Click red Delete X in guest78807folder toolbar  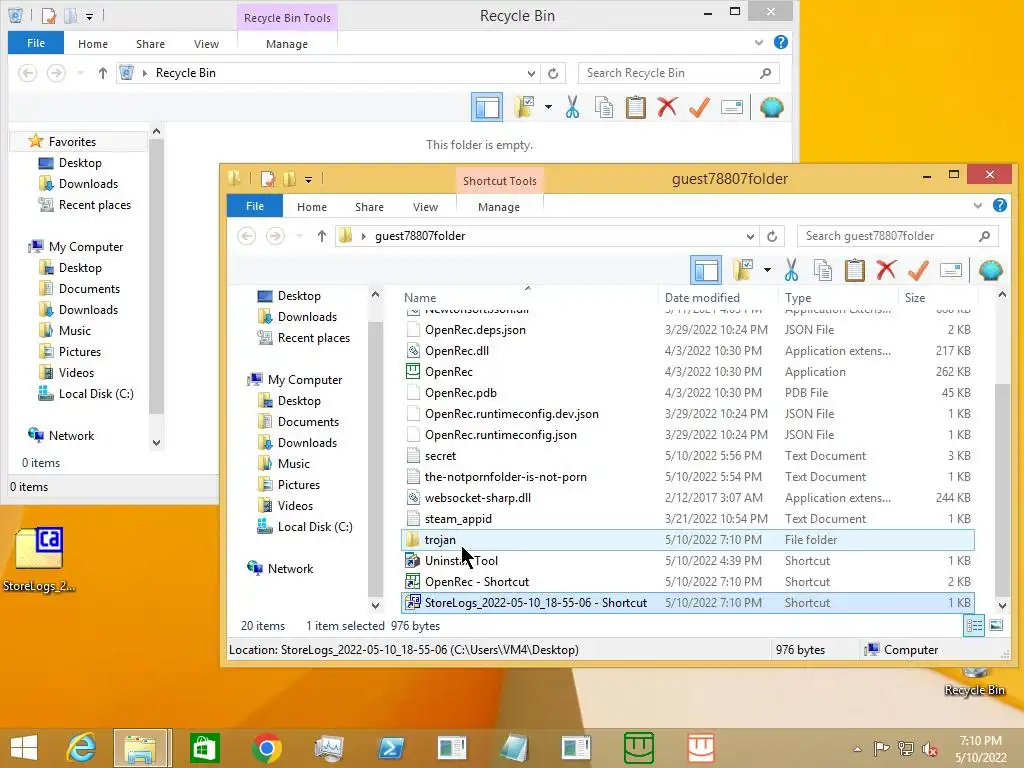tap(886, 270)
